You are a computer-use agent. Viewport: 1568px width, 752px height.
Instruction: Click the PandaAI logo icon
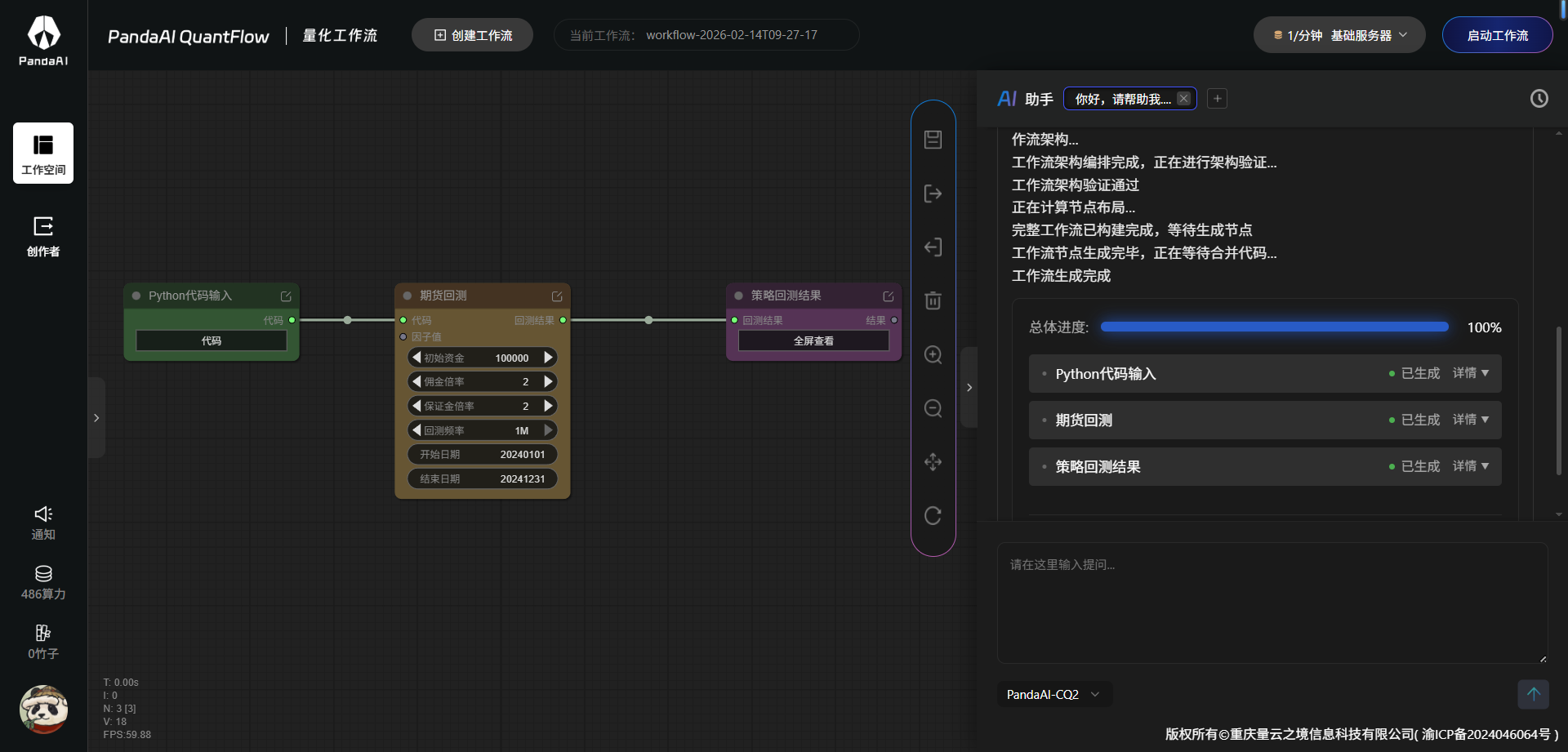[43, 41]
